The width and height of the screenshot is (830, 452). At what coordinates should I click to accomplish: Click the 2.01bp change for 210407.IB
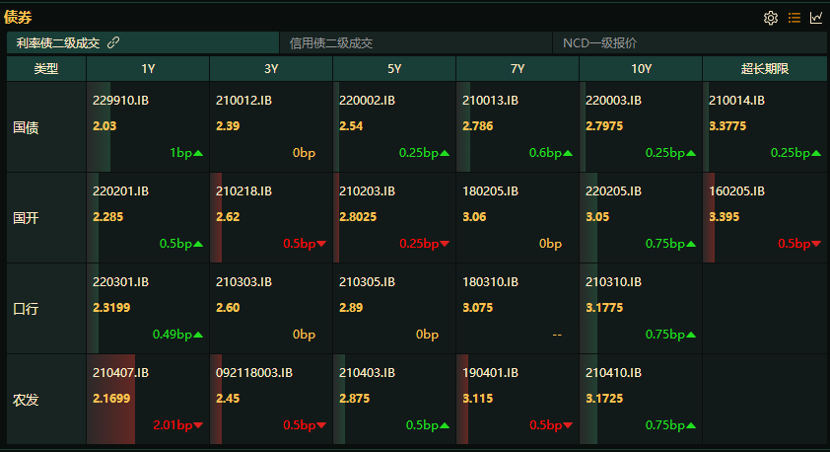pos(178,425)
